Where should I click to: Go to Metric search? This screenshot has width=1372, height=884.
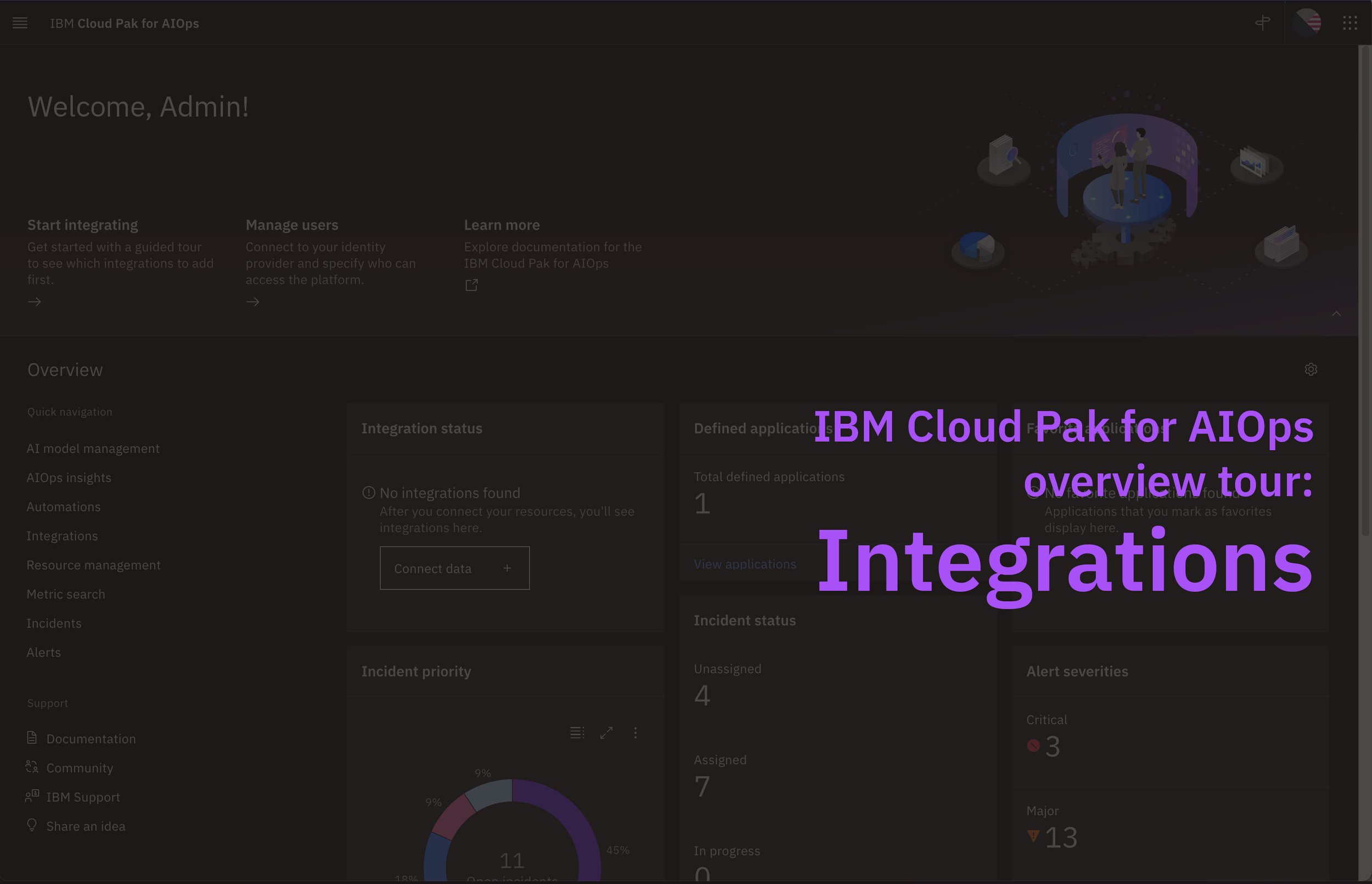coord(66,594)
